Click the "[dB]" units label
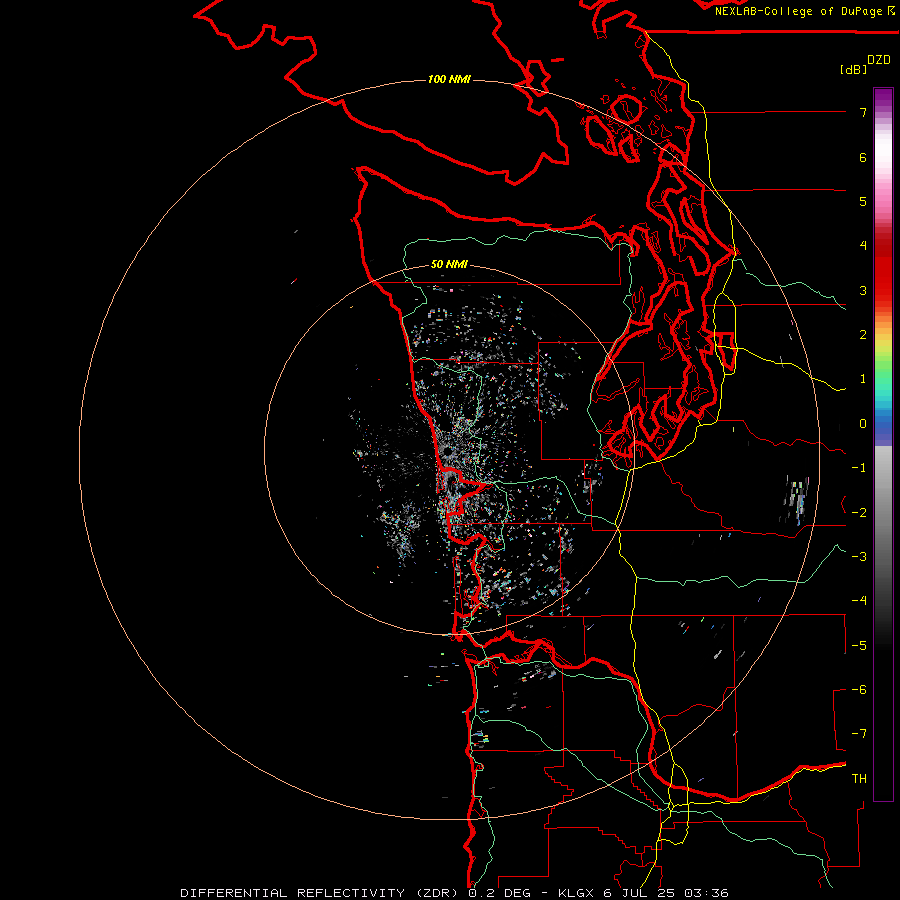The height and width of the screenshot is (900, 900). coord(853,69)
